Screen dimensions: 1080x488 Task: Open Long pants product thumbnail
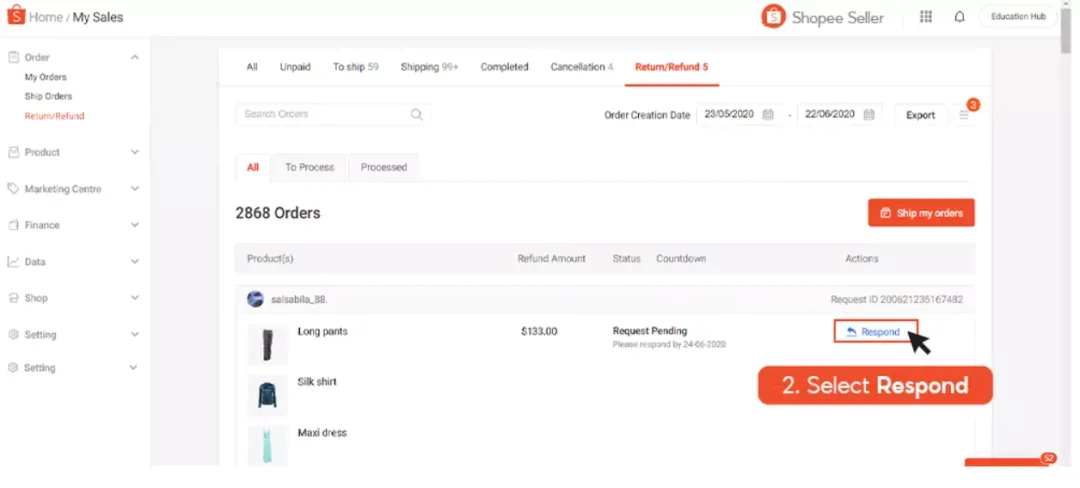point(267,343)
